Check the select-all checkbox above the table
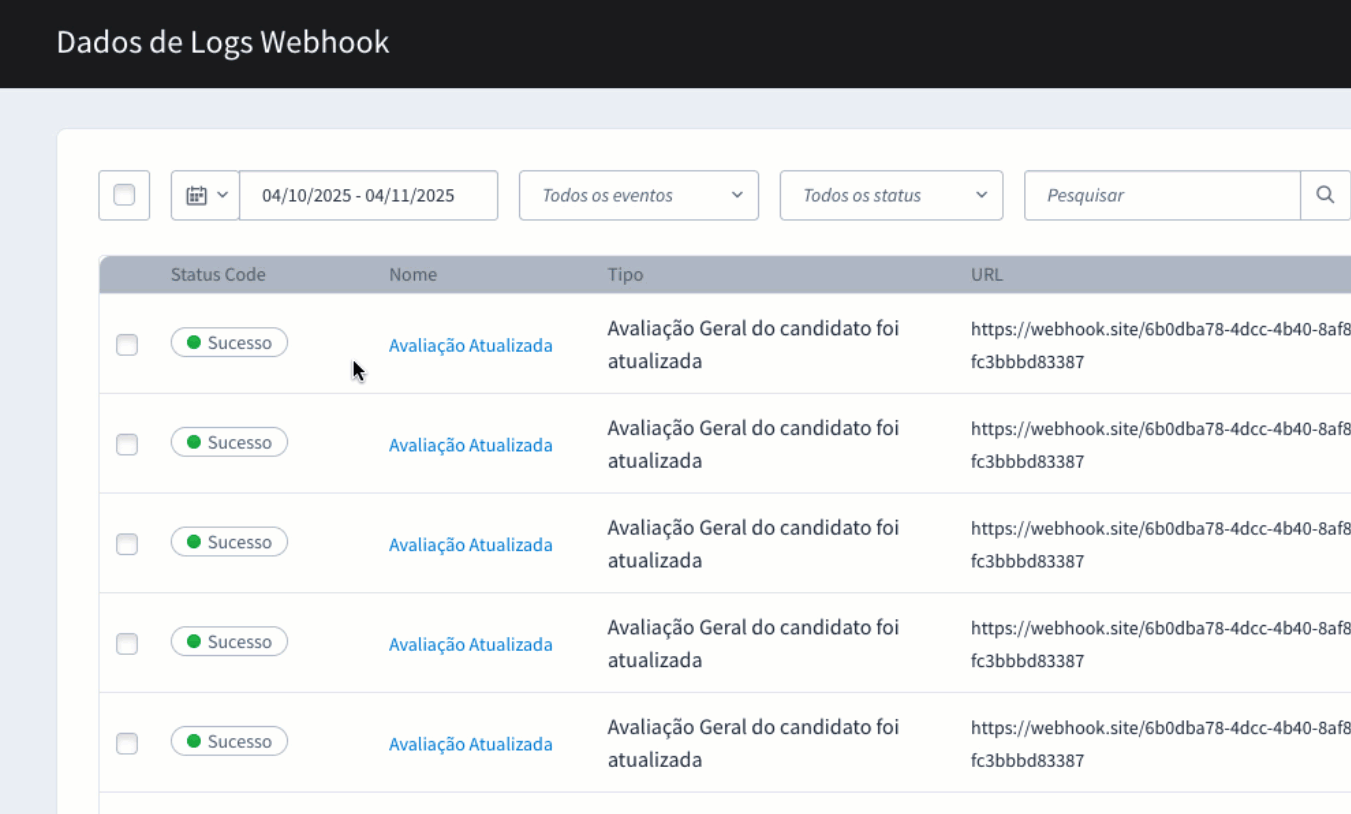The image size is (1351, 814). (124, 195)
